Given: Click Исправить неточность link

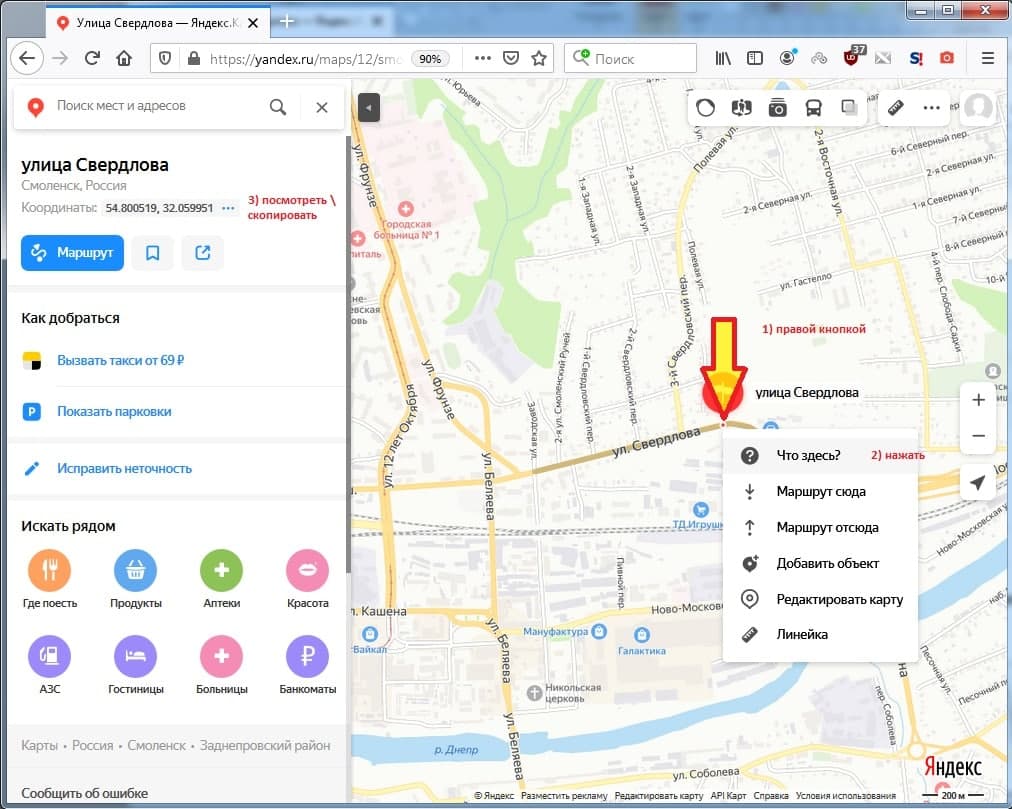Looking at the screenshot, I should pos(125,468).
